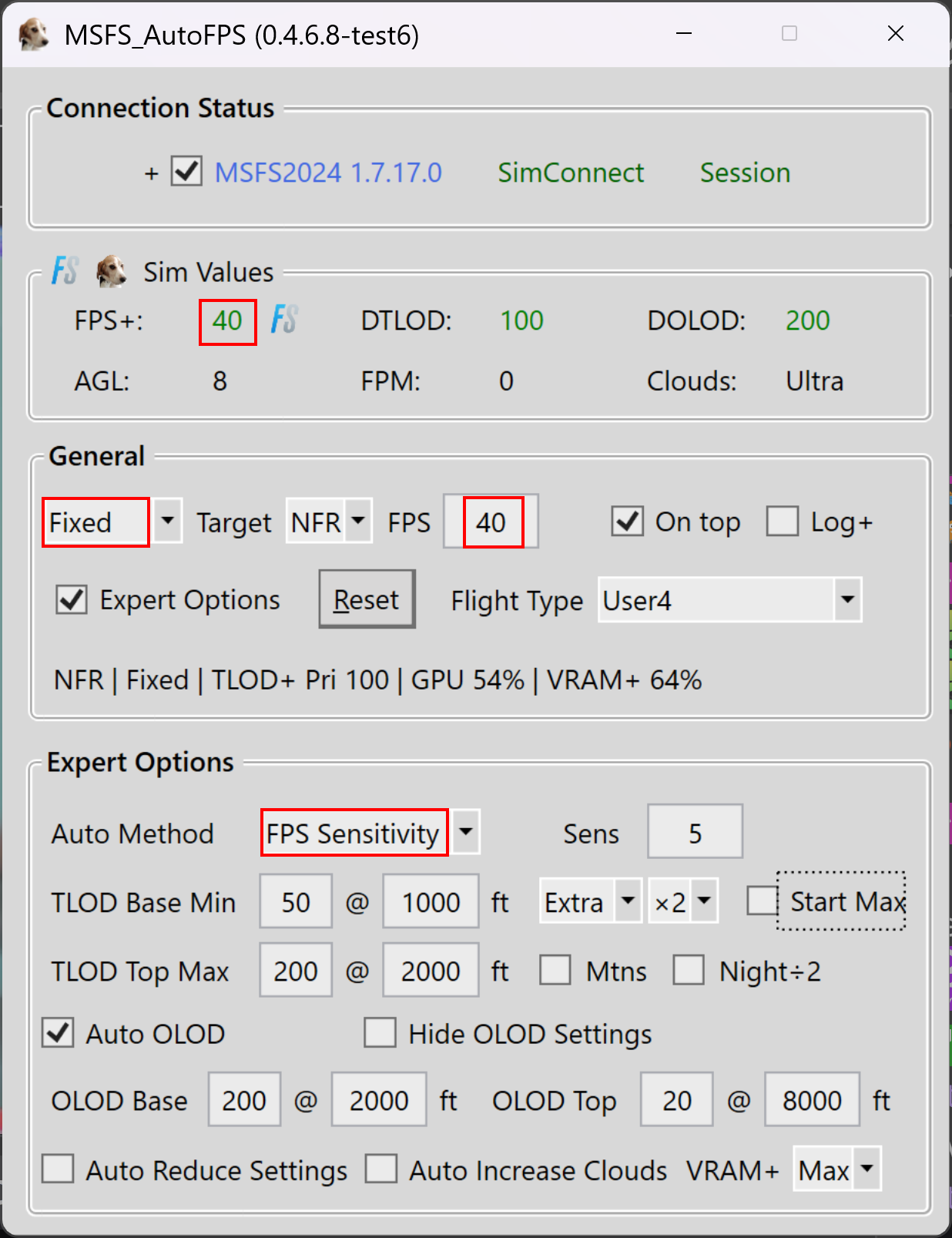Click the FPS+ value 40

point(227,320)
